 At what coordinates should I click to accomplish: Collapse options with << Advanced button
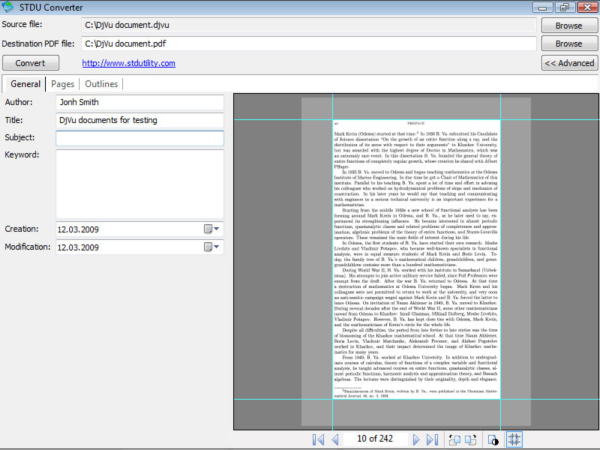(x=569, y=63)
